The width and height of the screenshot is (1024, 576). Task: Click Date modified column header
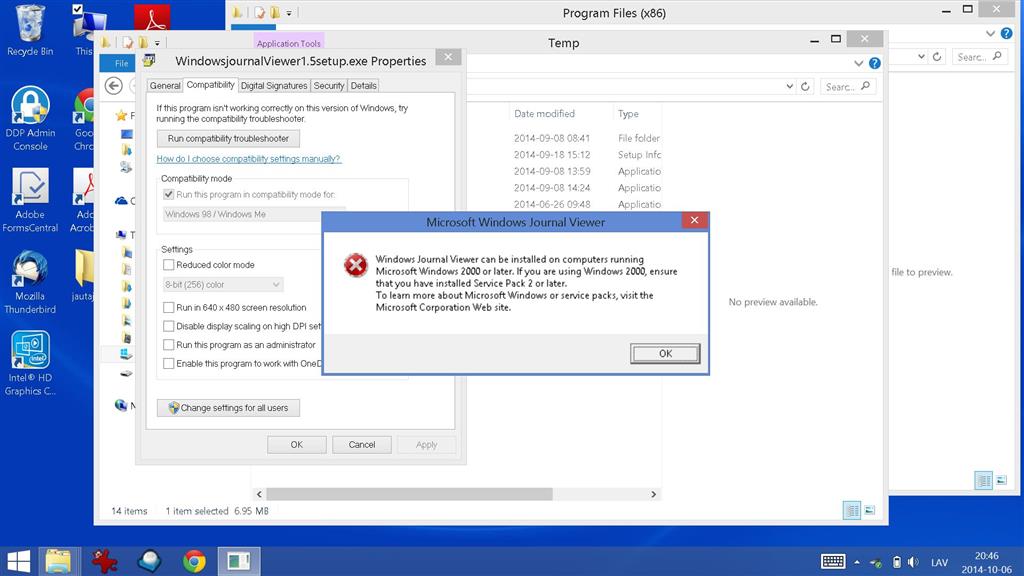click(x=544, y=114)
